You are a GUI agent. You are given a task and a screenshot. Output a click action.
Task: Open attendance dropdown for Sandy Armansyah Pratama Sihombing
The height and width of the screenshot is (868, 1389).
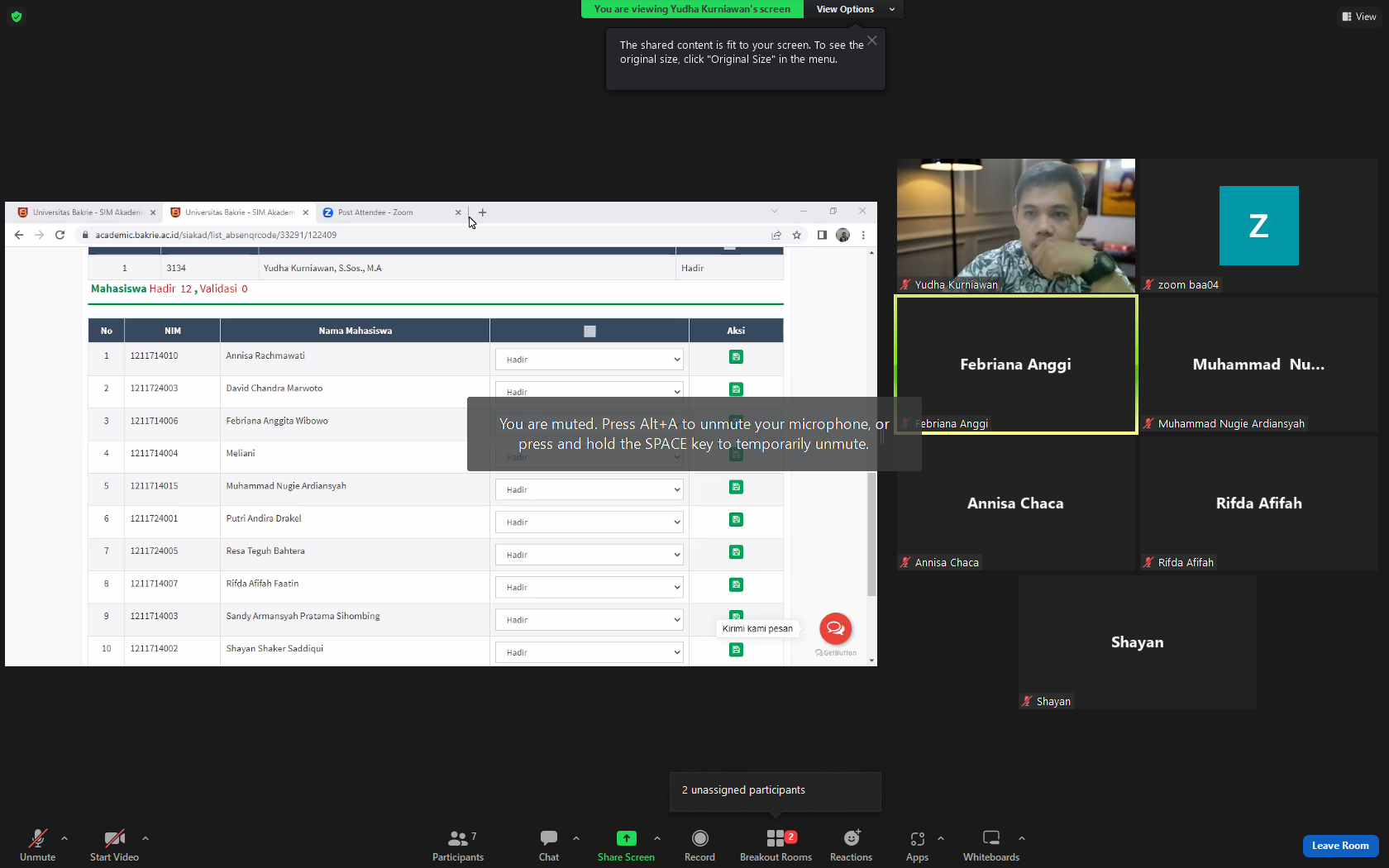589,619
